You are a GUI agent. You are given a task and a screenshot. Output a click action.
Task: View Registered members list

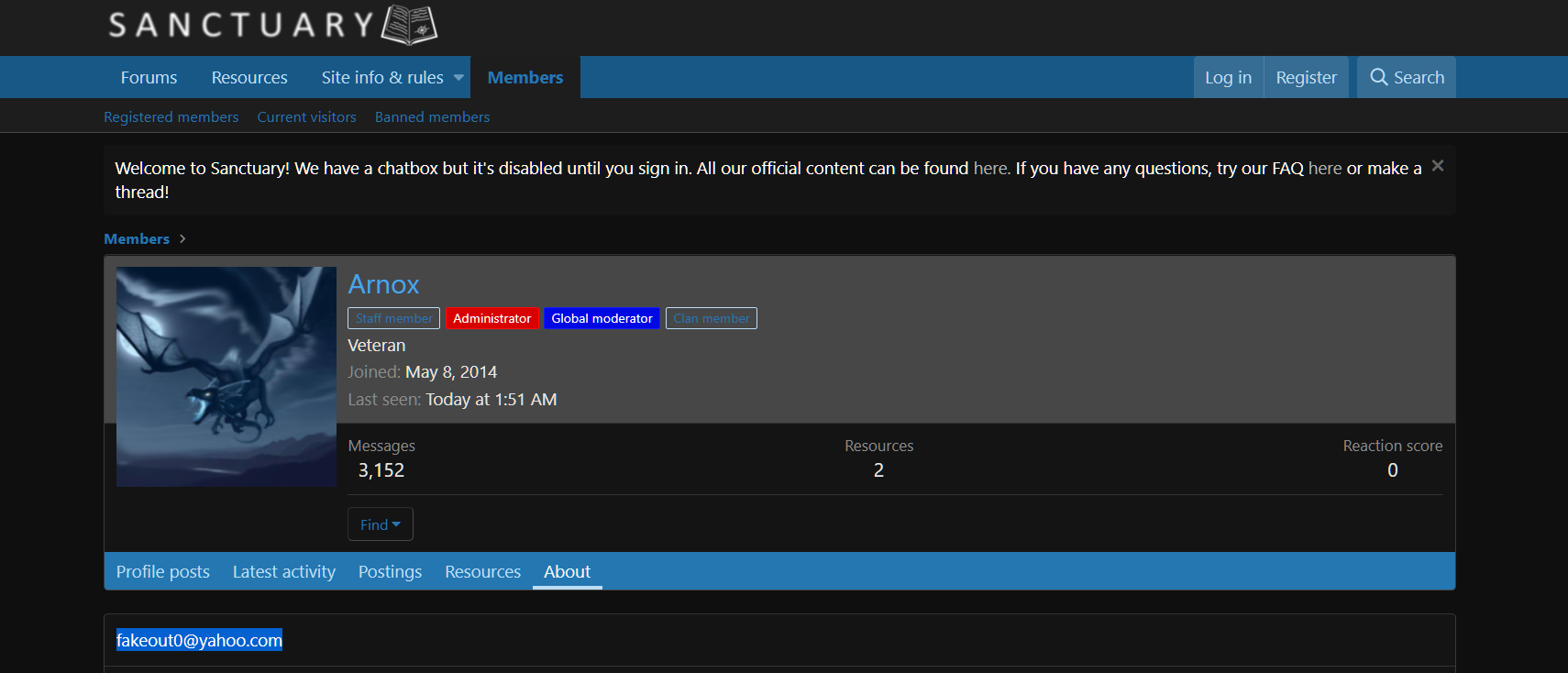click(171, 116)
